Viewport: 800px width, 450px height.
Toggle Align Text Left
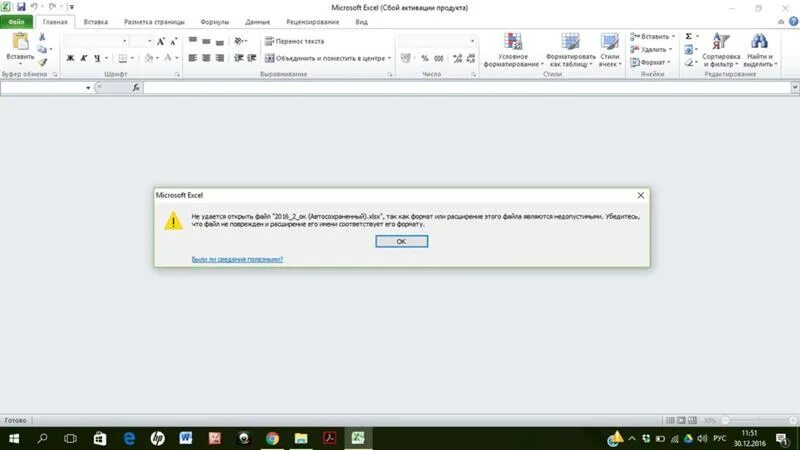click(193, 58)
